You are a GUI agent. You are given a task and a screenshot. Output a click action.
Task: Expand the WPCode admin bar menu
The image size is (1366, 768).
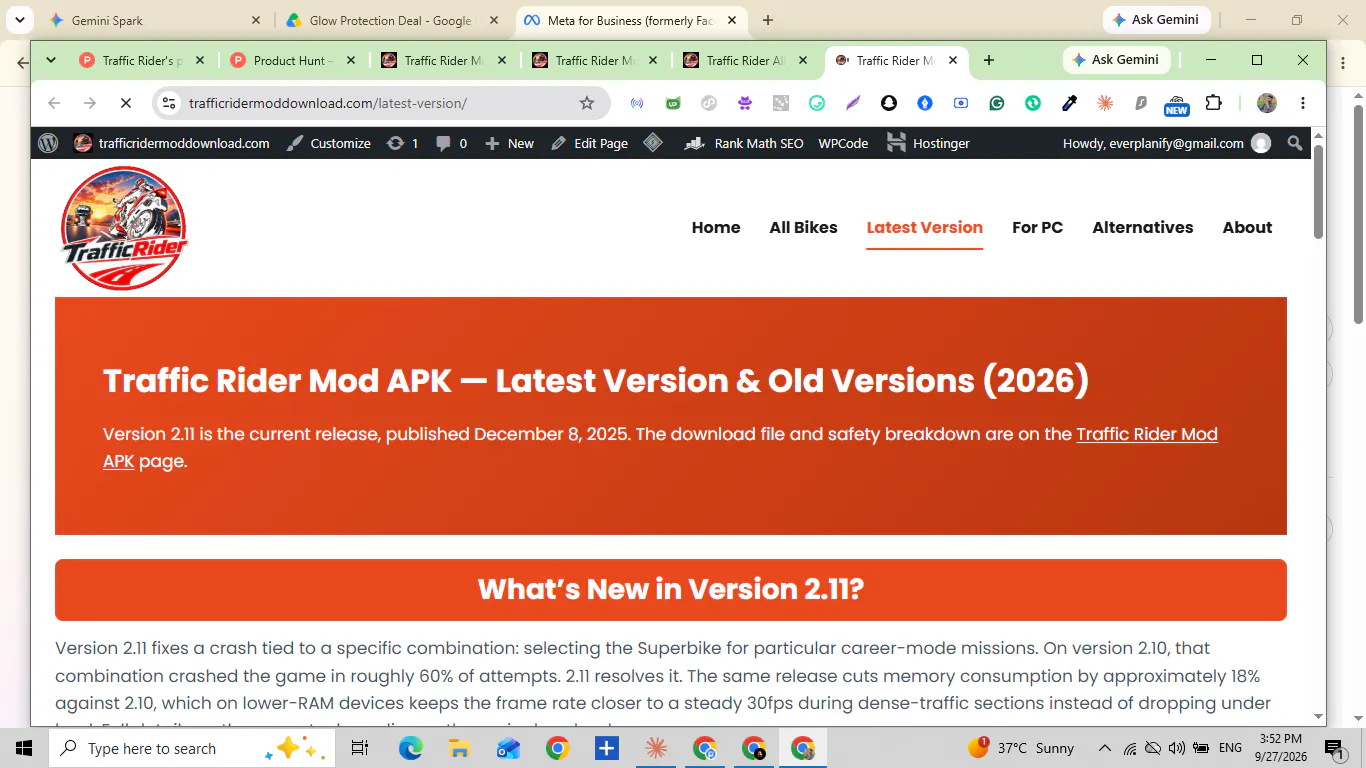[x=843, y=143]
